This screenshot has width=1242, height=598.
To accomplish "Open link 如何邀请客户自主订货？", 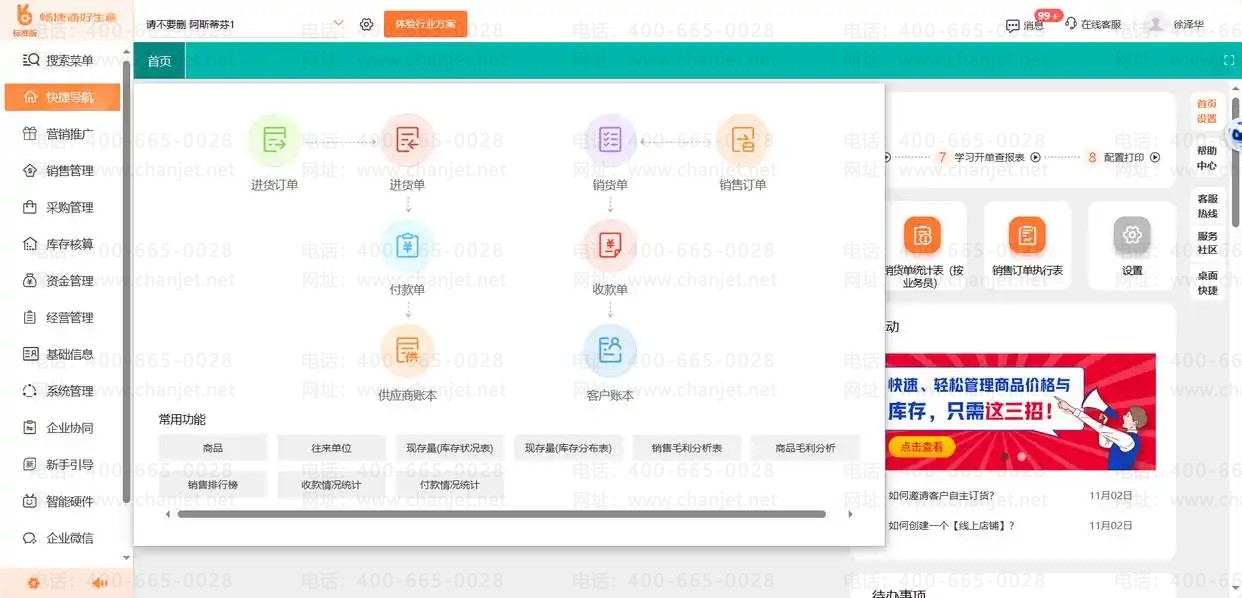I will click(x=941, y=496).
